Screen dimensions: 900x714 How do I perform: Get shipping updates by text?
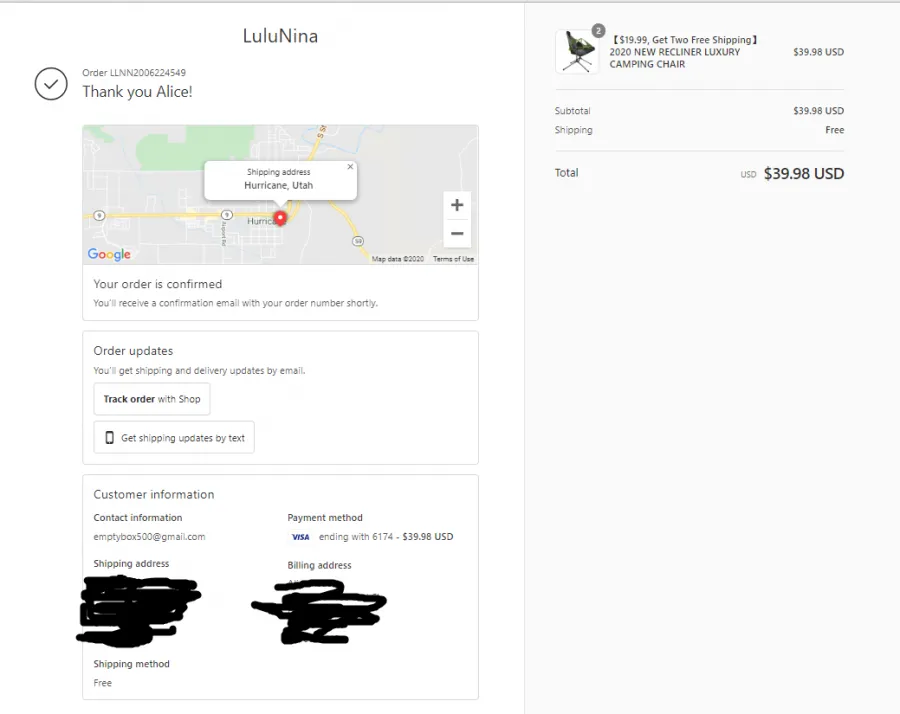(174, 437)
